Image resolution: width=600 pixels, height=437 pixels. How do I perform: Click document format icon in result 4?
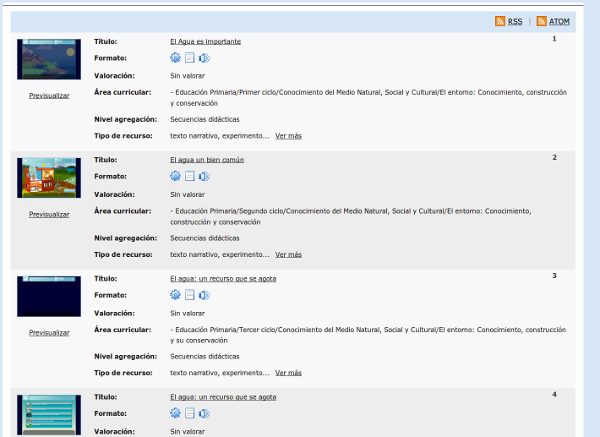190,413
